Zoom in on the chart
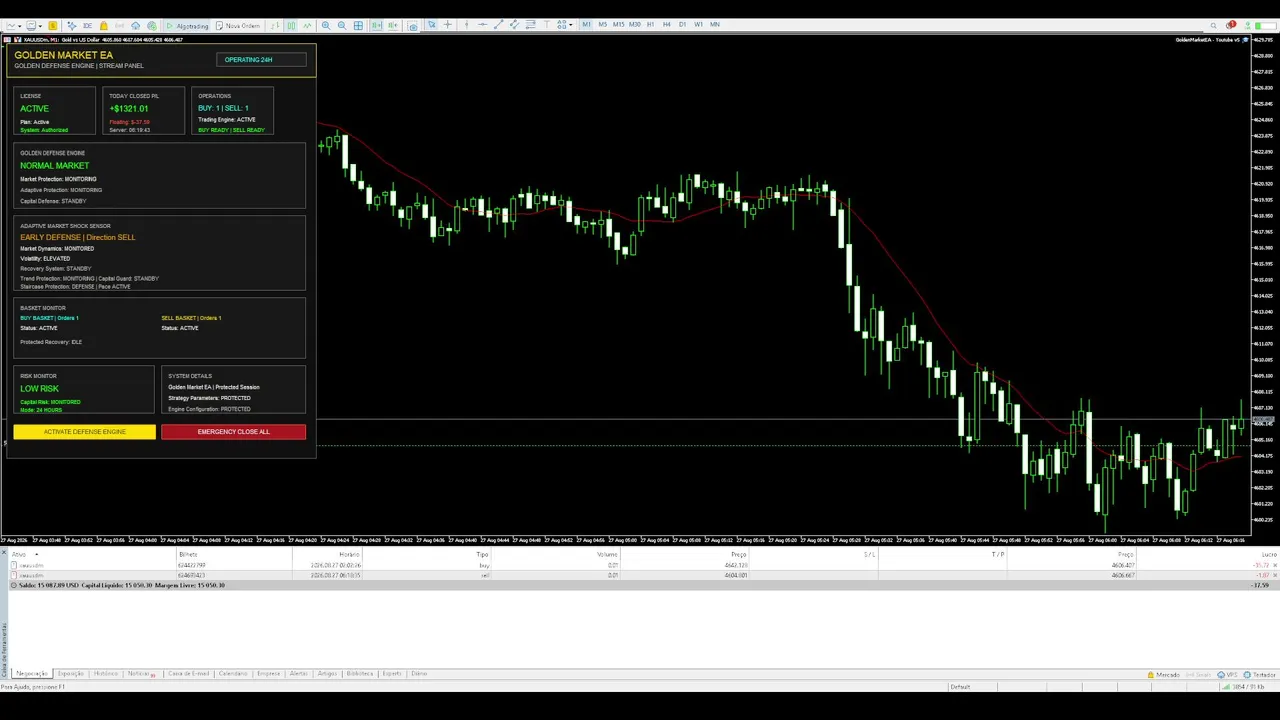The image size is (1280, 720). [x=326, y=25]
